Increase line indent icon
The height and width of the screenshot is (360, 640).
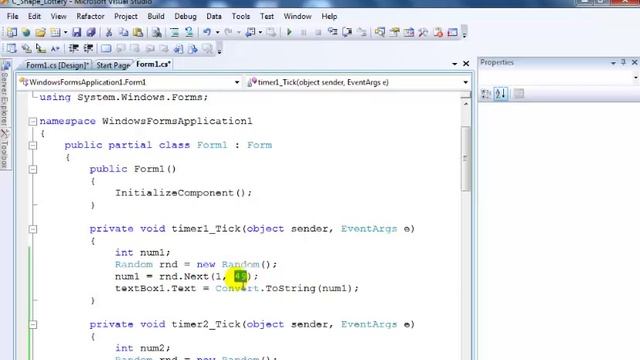tap(88, 49)
